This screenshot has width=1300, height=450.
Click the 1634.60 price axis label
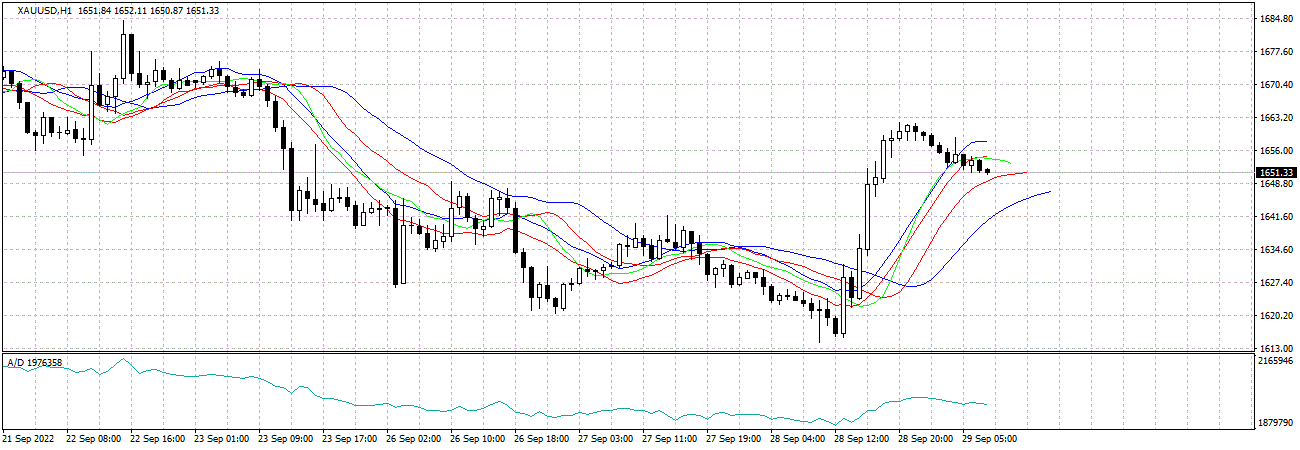(1276, 250)
